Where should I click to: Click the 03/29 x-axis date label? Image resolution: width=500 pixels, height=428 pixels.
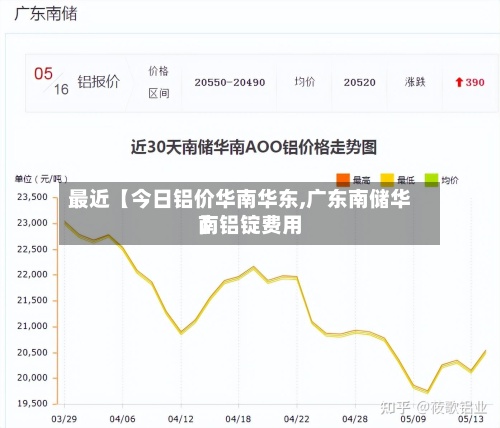click(64, 419)
